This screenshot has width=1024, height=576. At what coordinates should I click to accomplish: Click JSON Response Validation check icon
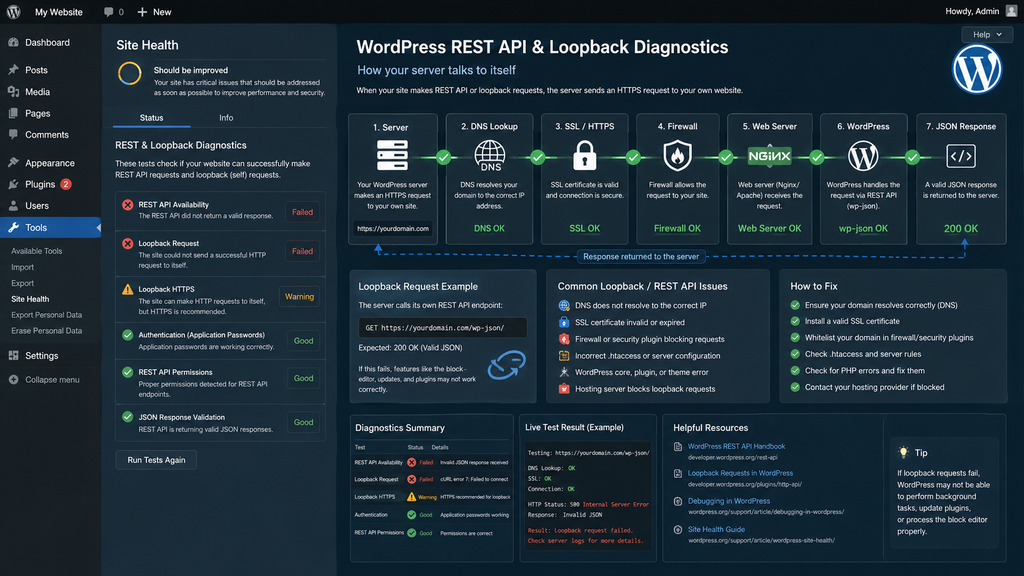(x=127, y=417)
